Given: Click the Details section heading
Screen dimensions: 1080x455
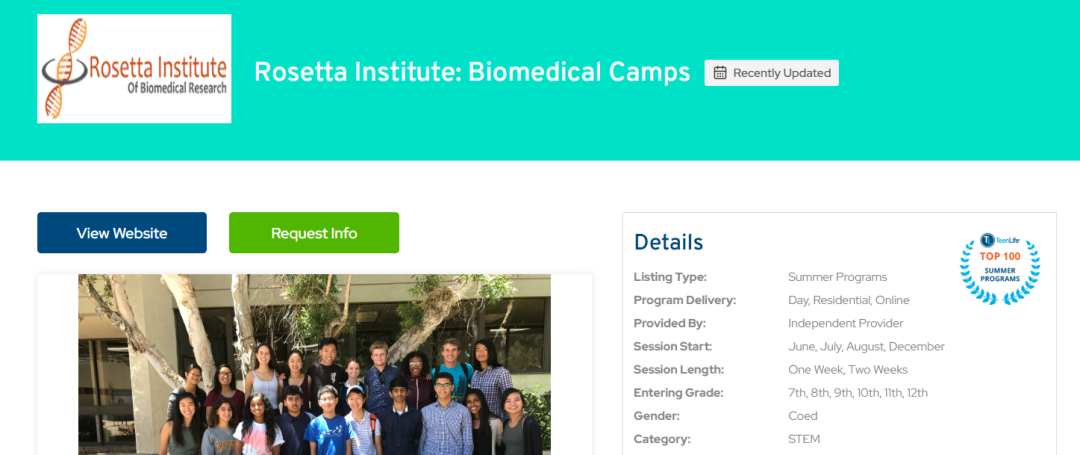Looking at the screenshot, I should 668,242.
